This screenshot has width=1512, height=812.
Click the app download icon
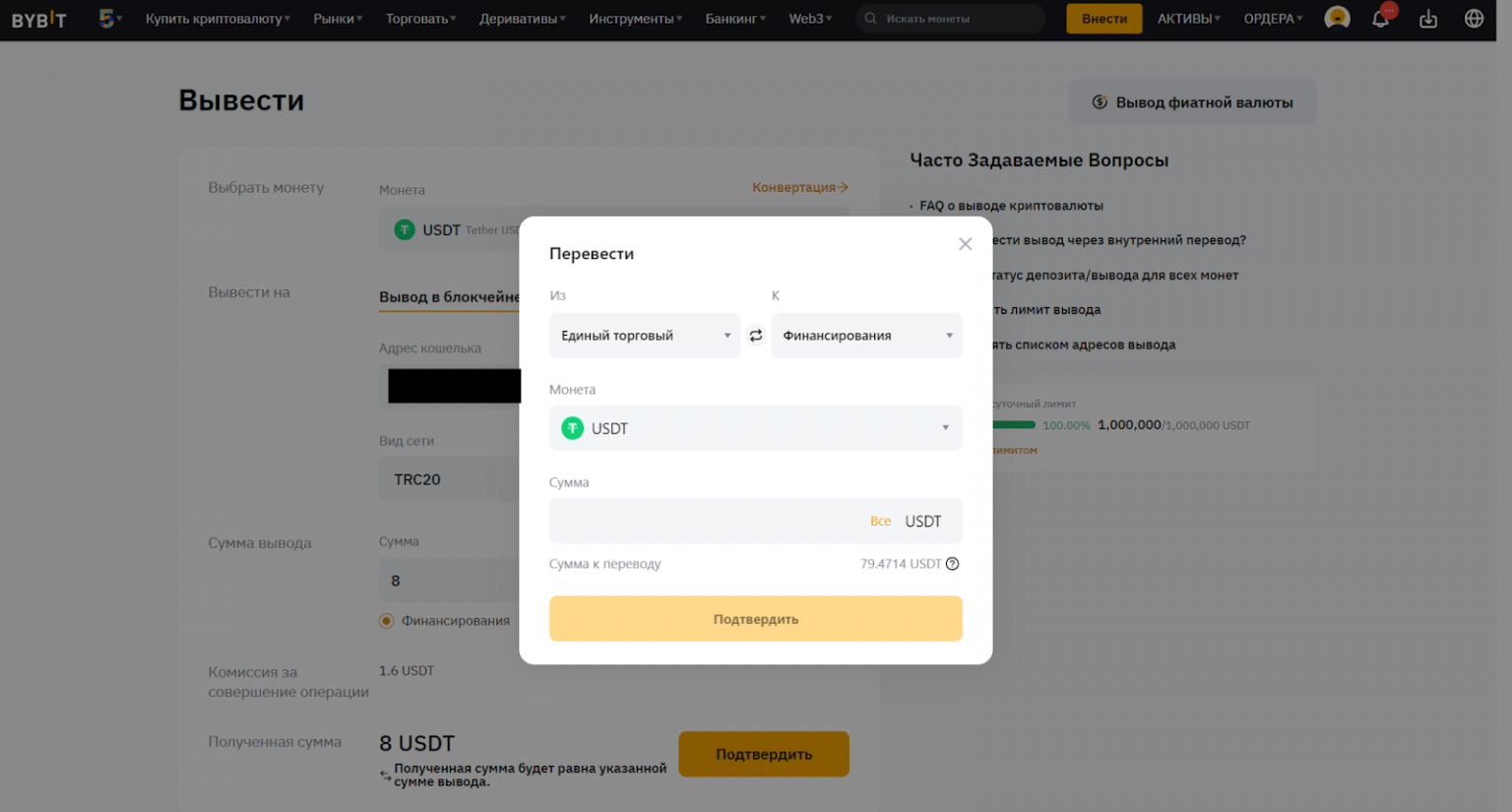[1427, 18]
